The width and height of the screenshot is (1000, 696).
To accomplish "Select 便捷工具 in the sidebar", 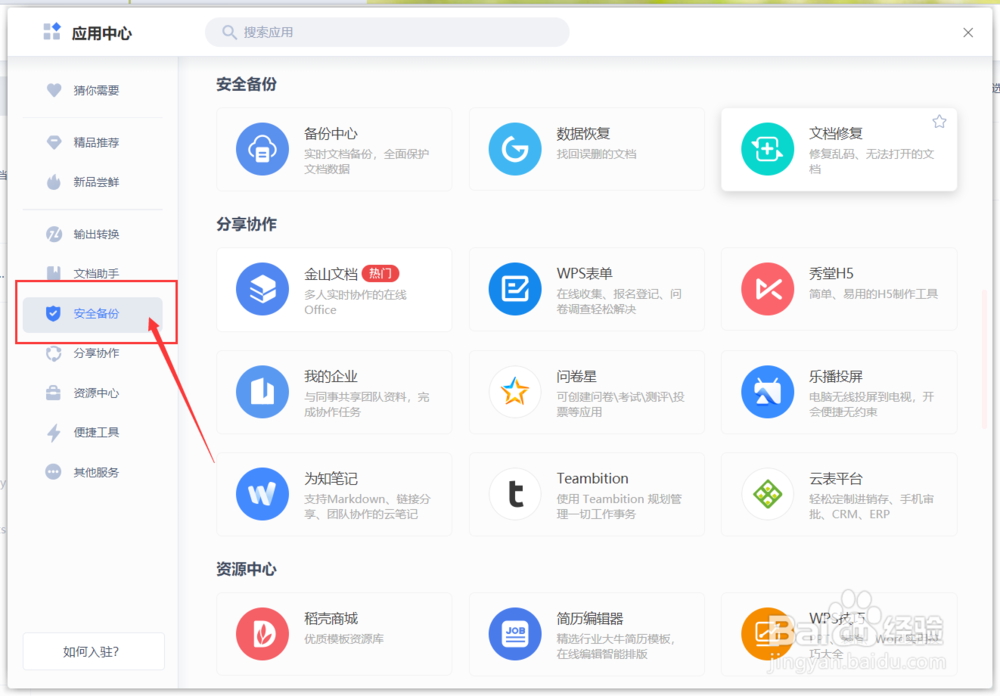I will (92, 433).
